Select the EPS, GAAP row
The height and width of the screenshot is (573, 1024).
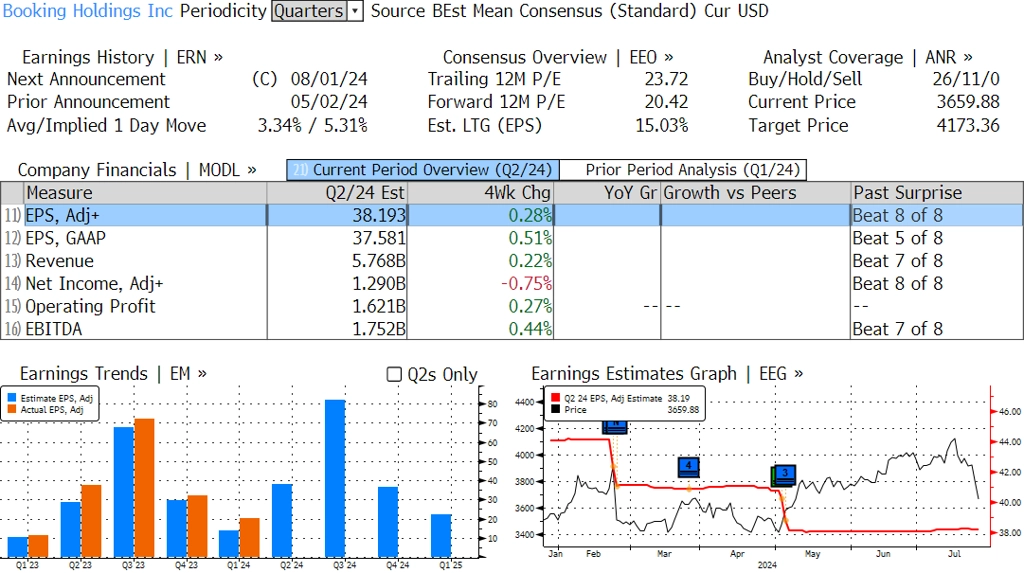click(x=512, y=238)
